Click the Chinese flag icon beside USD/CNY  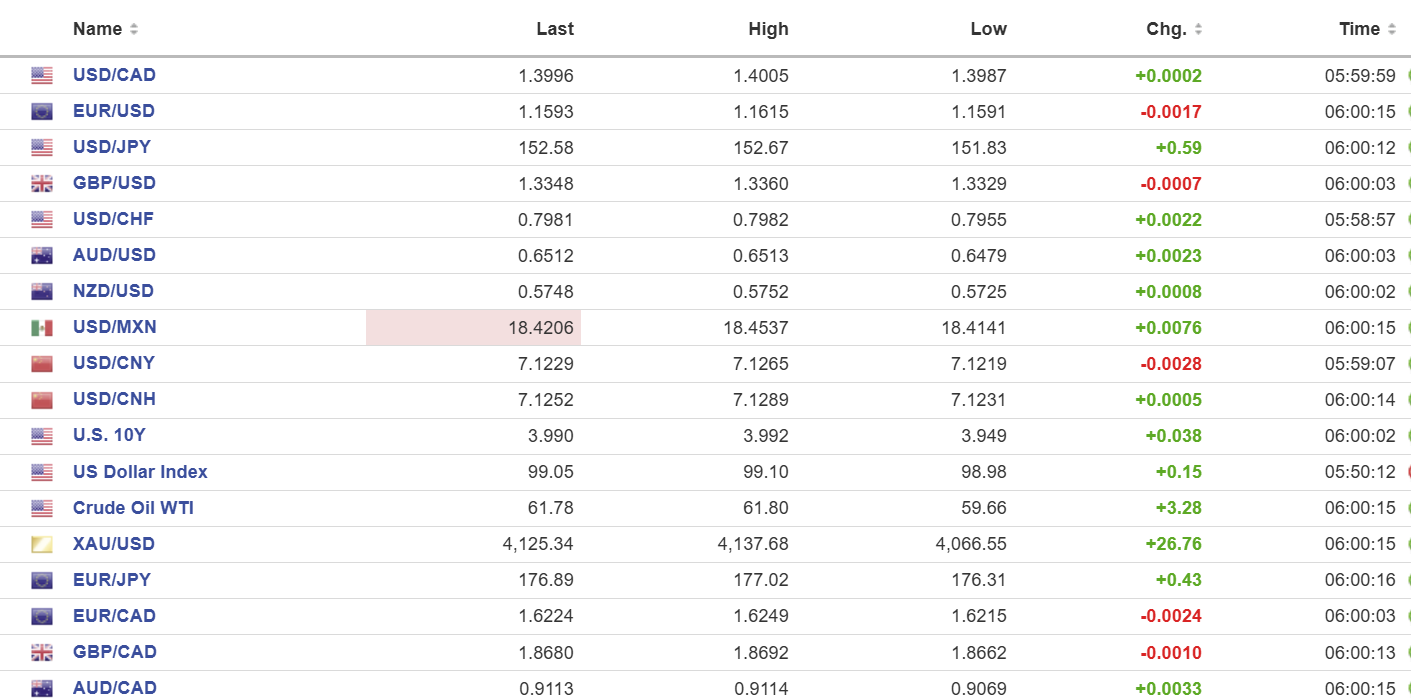(x=41, y=363)
